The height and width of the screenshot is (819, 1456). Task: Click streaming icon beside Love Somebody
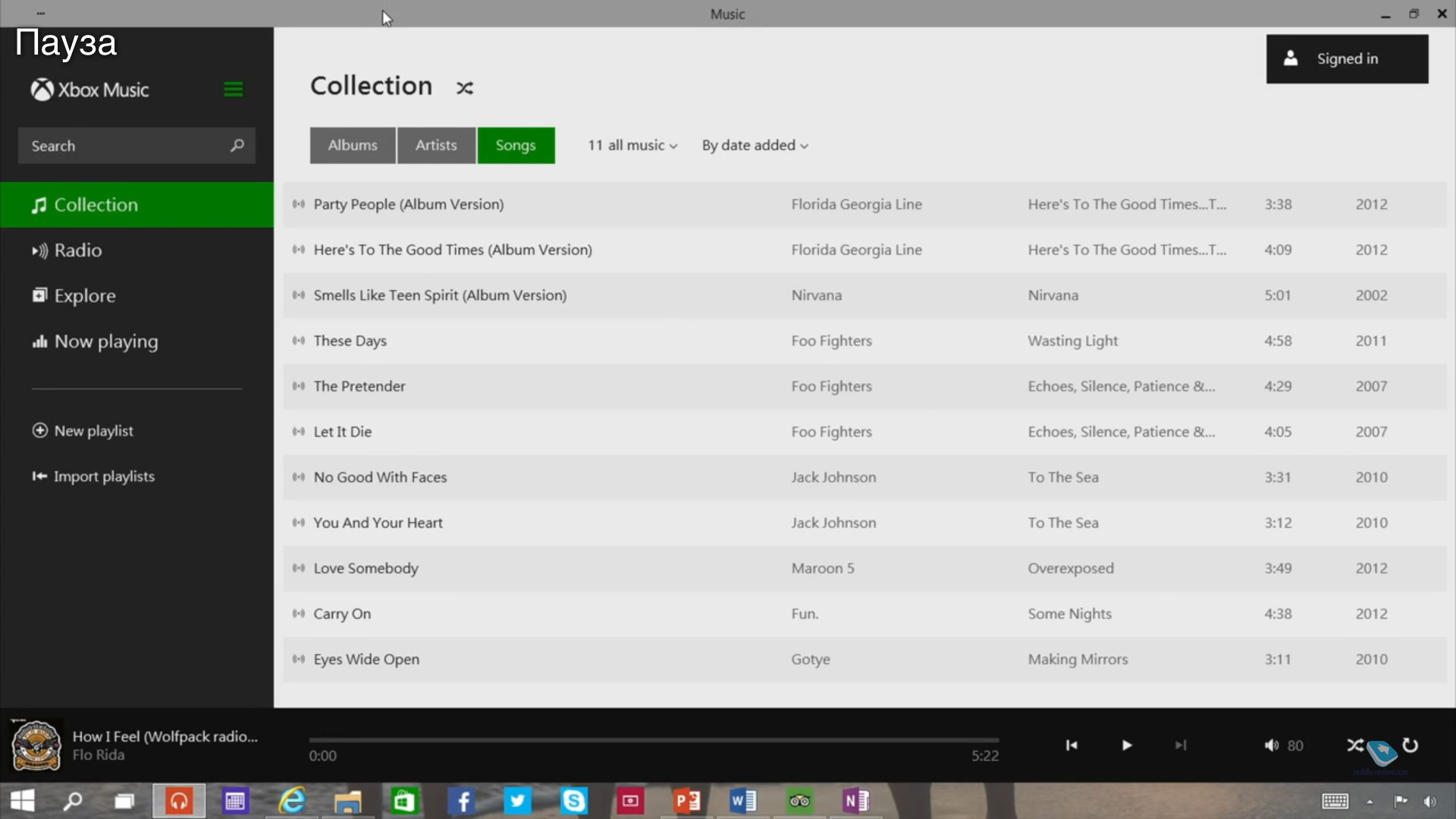(299, 568)
